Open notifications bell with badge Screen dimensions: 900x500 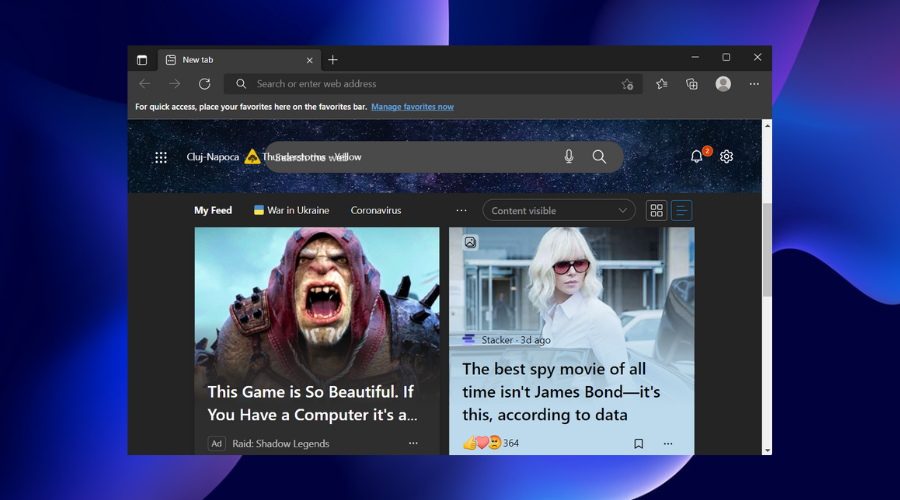click(x=697, y=156)
